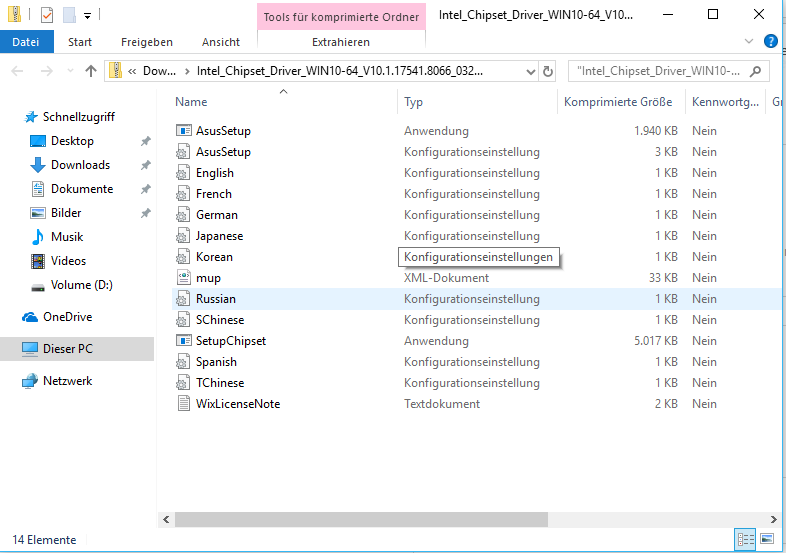Click the Videos film icon in sidebar
Image resolution: width=786 pixels, height=553 pixels.
pyautogui.click(x=38, y=261)
